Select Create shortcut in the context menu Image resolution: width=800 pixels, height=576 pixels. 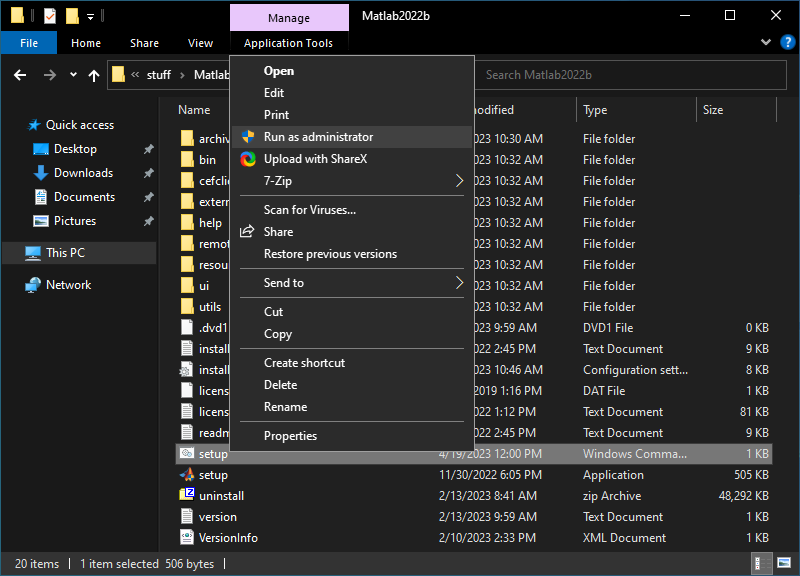[304, 363]
